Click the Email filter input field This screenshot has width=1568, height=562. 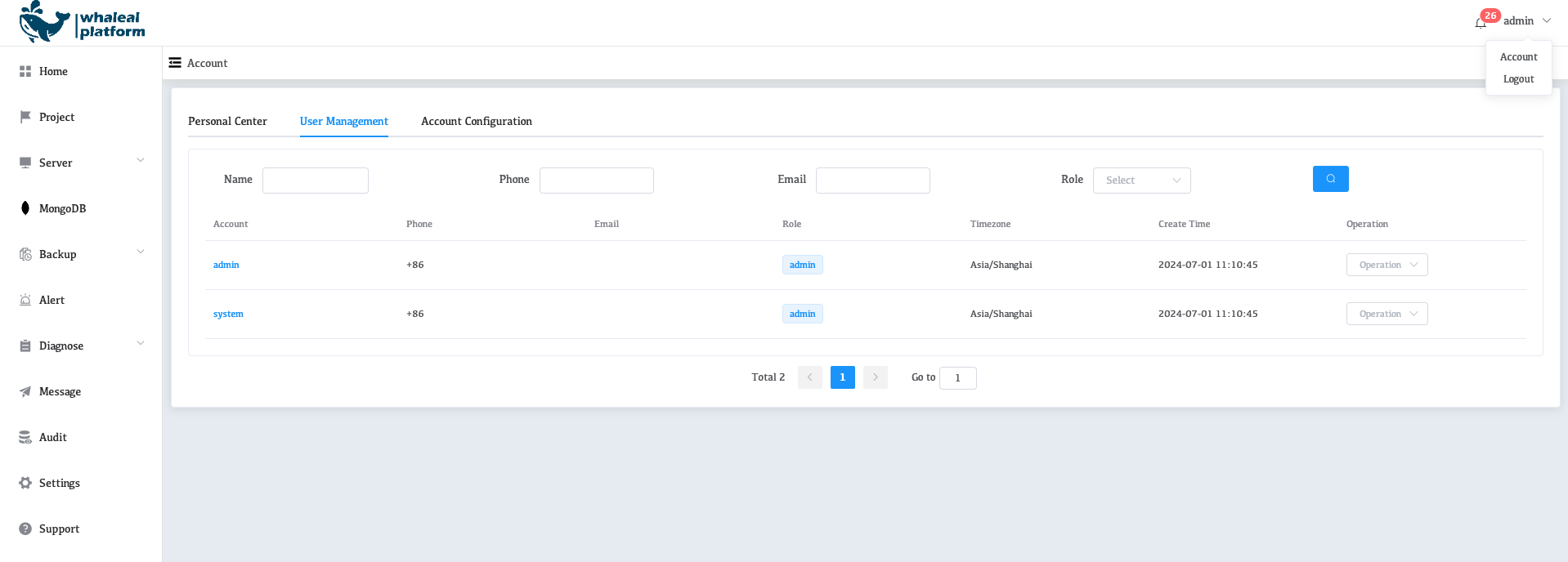(x=872, y=181)
